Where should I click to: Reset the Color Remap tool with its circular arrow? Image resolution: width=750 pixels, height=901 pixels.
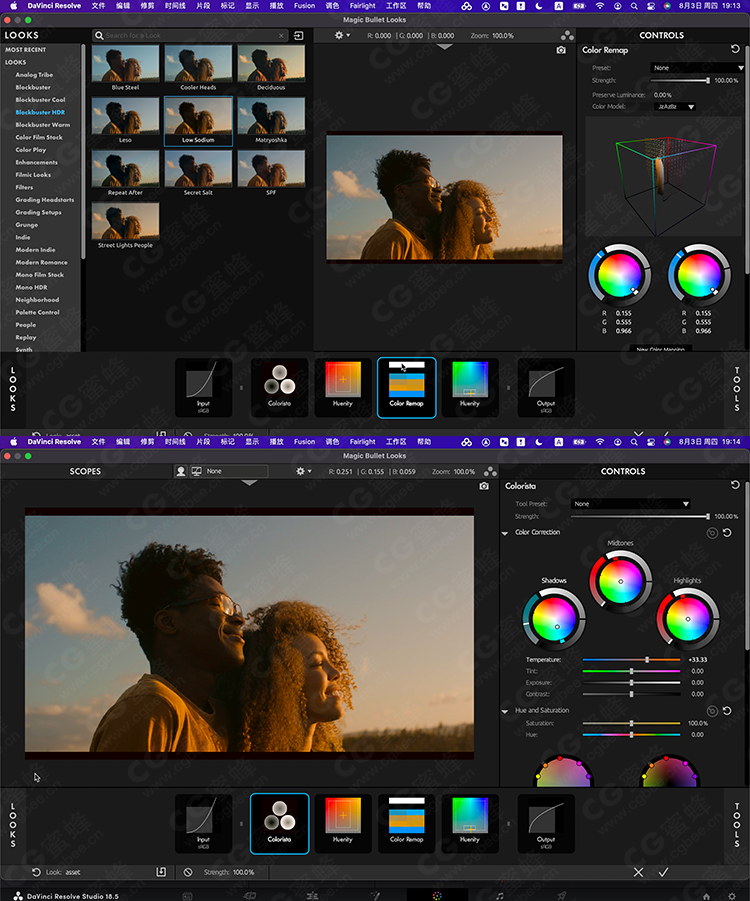[735, 49]
